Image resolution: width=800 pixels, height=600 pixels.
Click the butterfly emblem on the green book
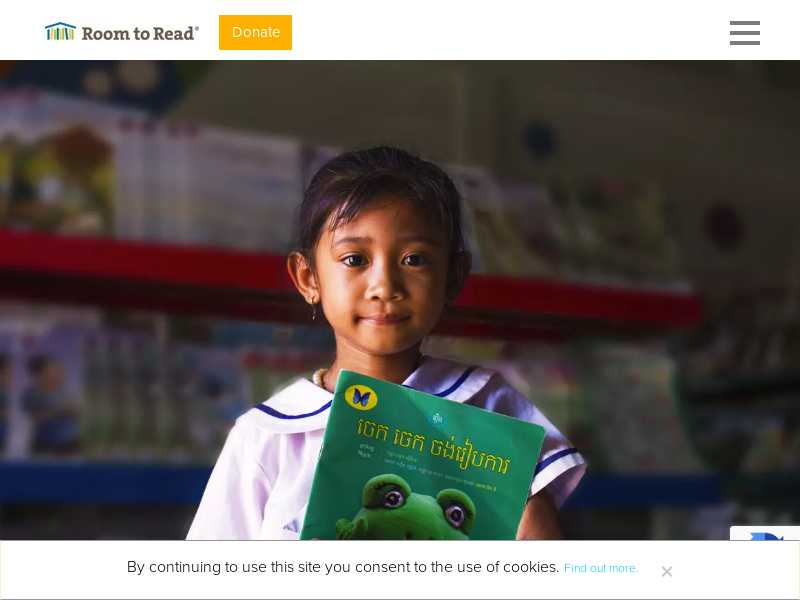[361, 397]
